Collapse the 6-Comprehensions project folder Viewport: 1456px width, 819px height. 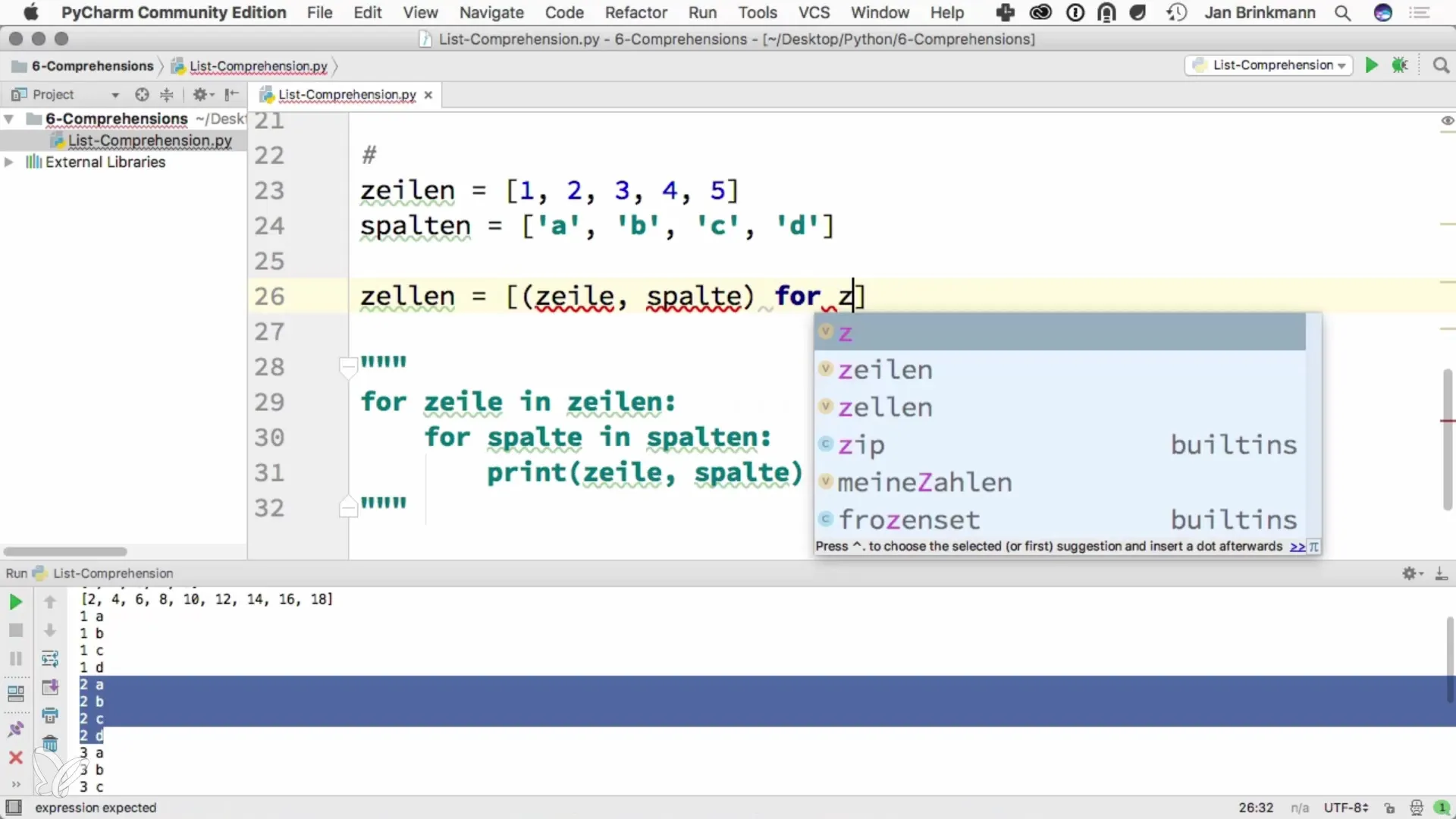9,119
